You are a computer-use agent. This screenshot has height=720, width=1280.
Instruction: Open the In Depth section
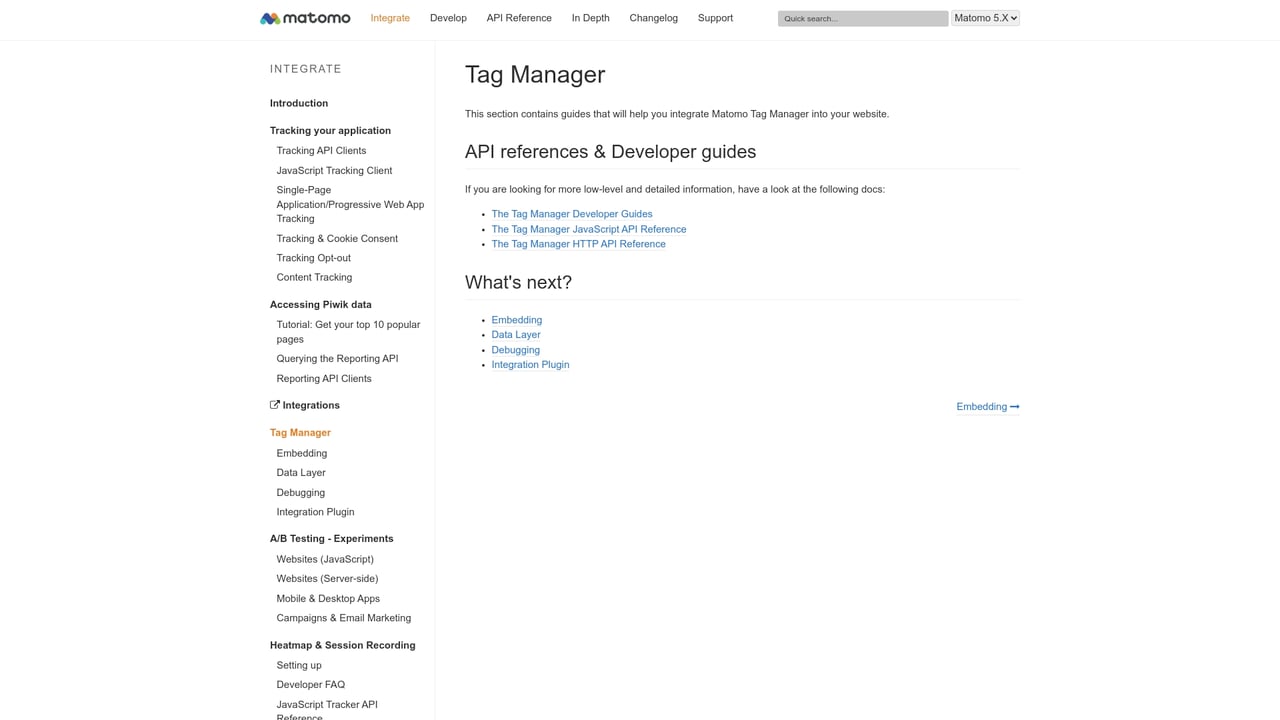(x=590, y=17)
